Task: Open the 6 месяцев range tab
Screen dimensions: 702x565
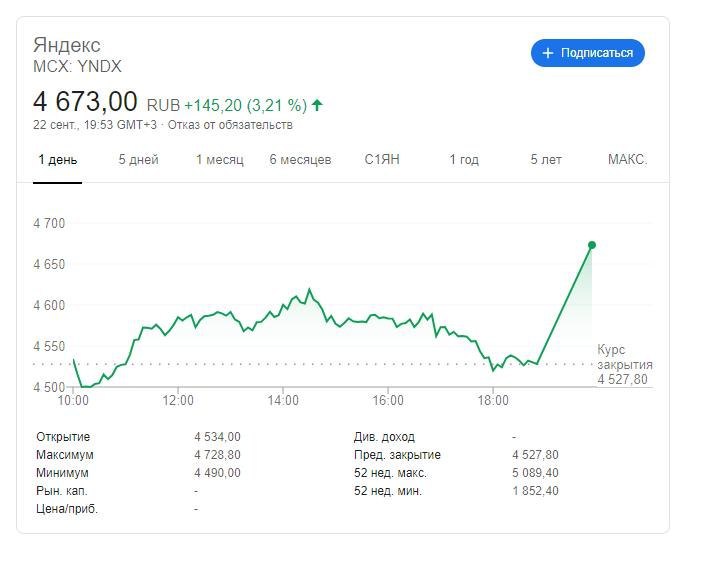Action: [300, 159]
